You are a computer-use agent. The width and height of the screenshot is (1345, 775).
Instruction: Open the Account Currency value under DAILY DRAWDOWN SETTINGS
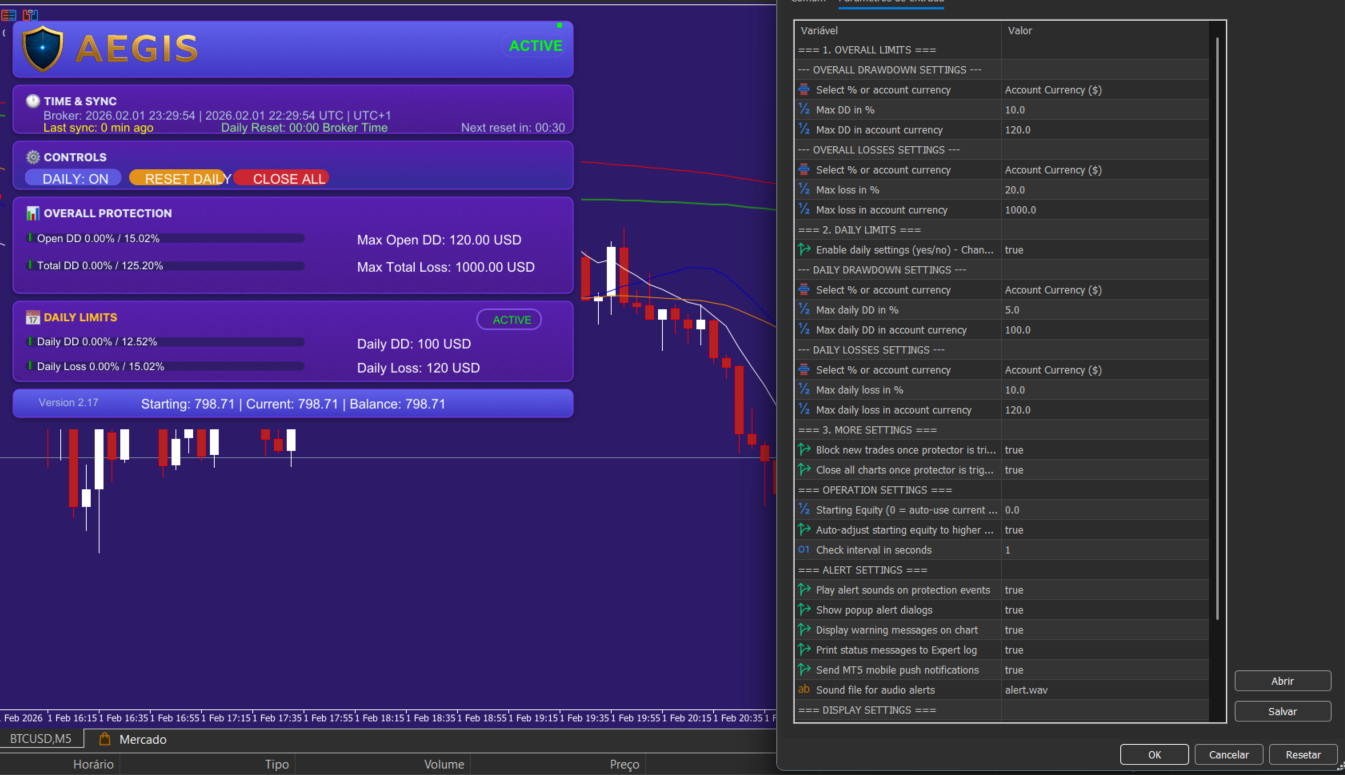1105,290
